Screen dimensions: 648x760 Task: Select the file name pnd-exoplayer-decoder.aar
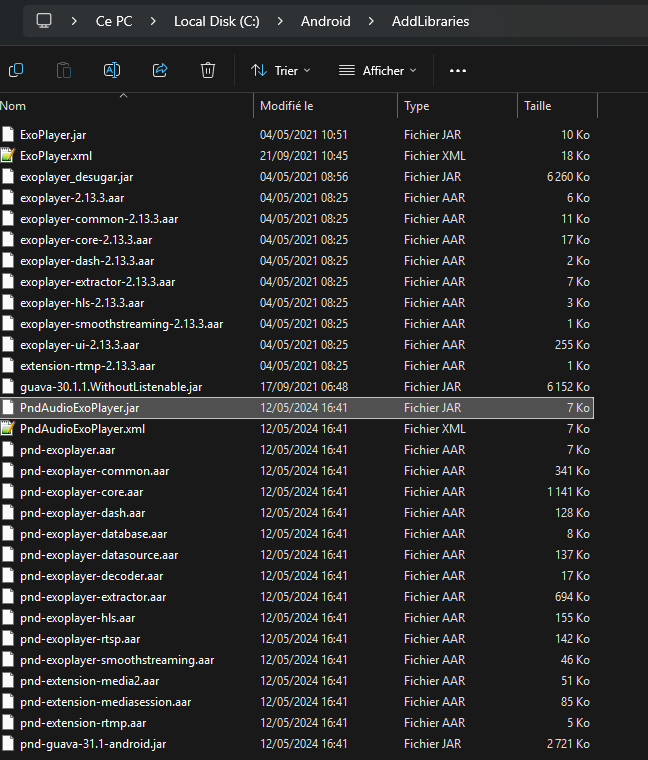tap(92, 576)
